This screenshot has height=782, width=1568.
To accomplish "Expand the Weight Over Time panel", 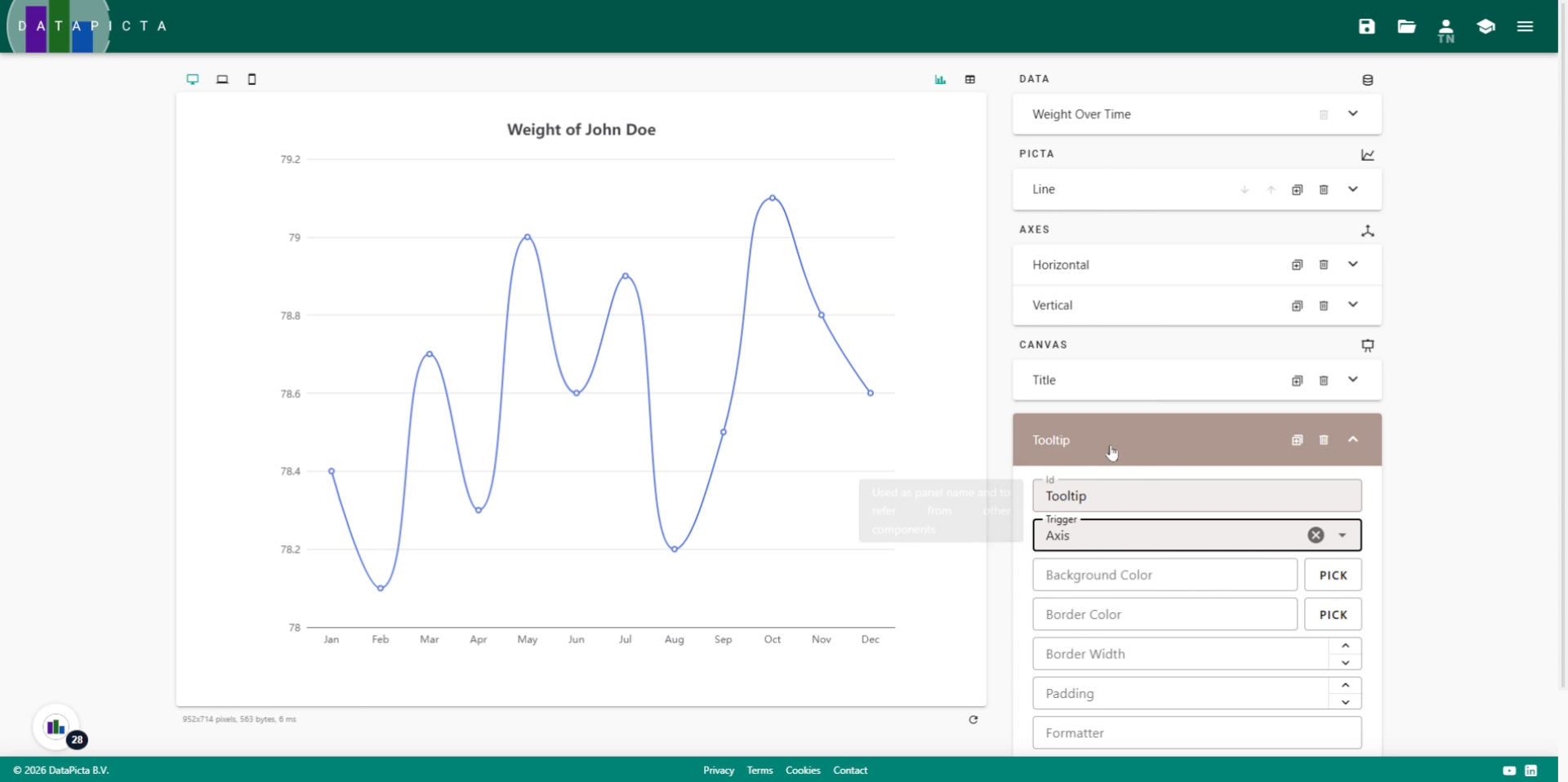I will pos(1352,114).
